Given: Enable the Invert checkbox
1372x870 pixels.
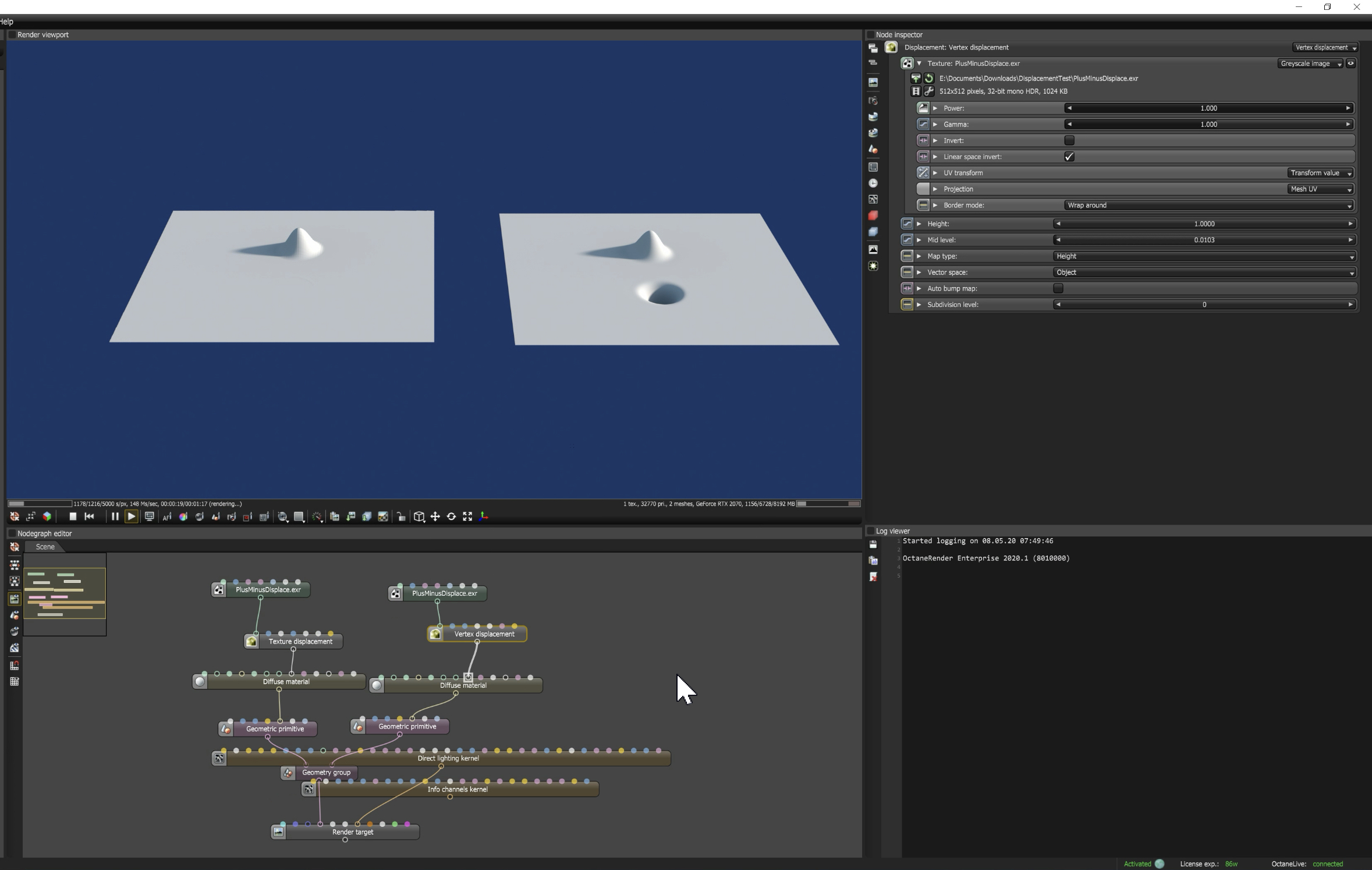Looking at the screenshot, I should click(1069, 140).
